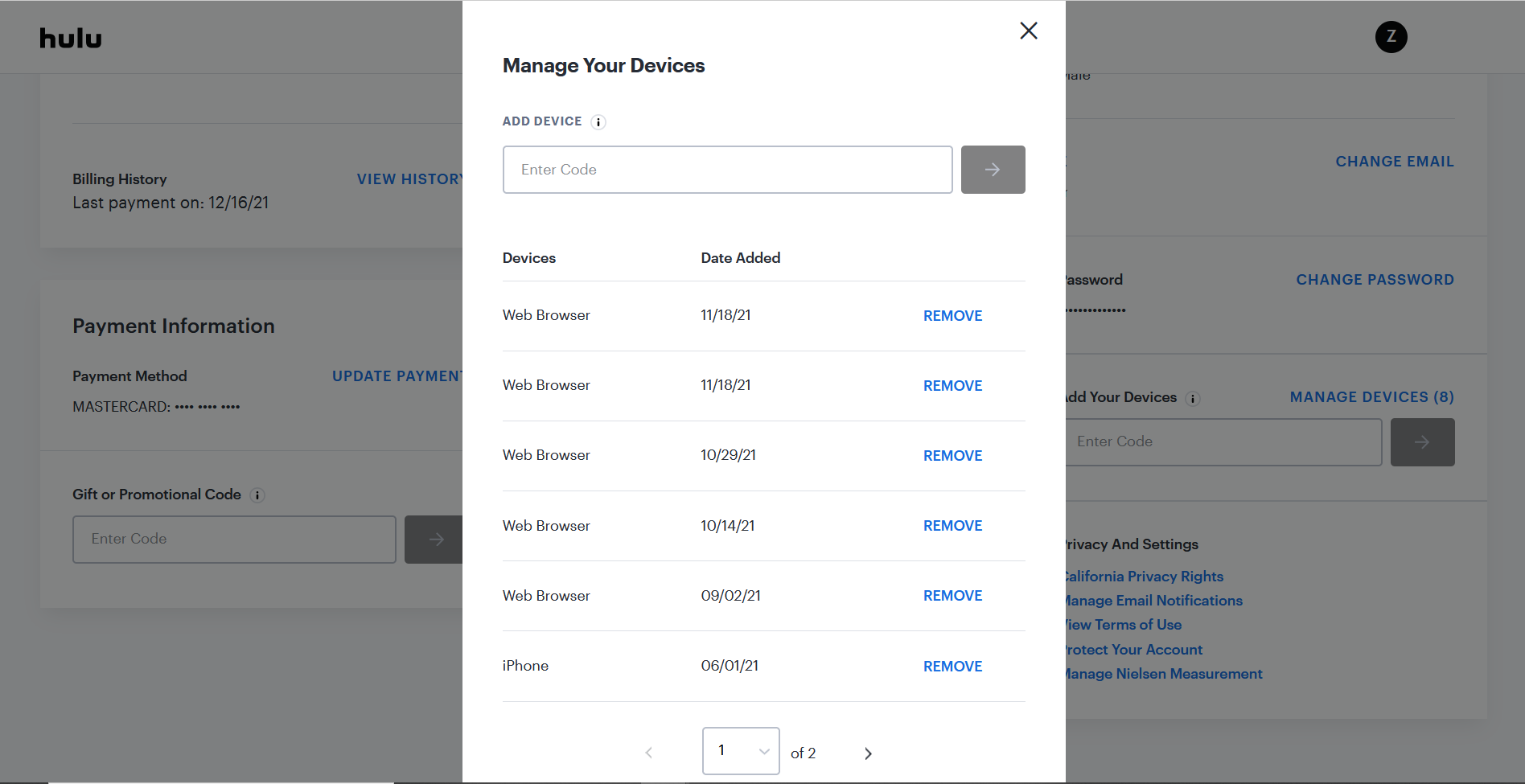
Task: Click the Gift or Promotional Code input
Action: pos(234,540)
